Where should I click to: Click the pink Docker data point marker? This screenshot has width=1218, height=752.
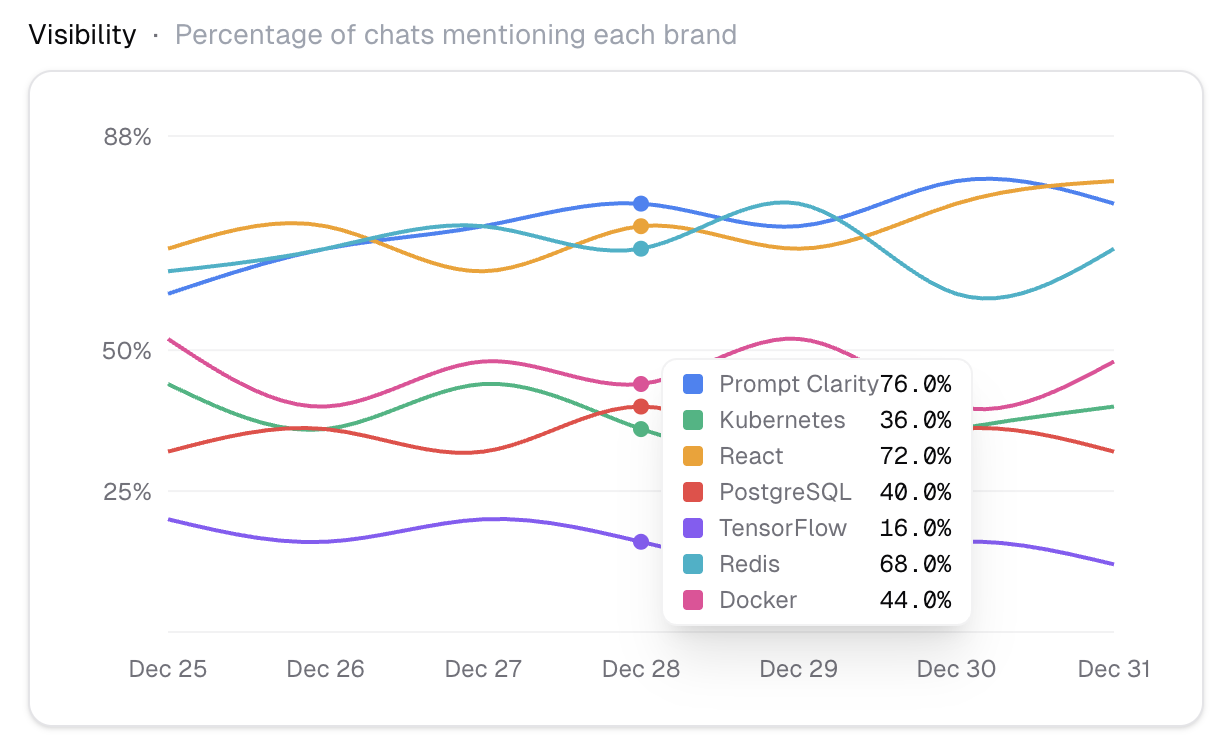coord(641,384)
